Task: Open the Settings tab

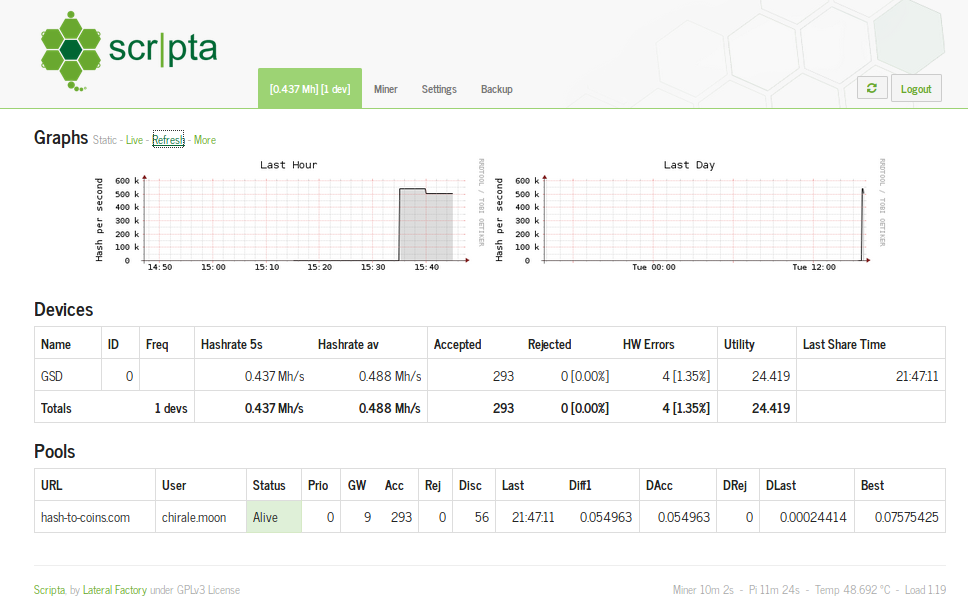Action: tap(439, 89)
